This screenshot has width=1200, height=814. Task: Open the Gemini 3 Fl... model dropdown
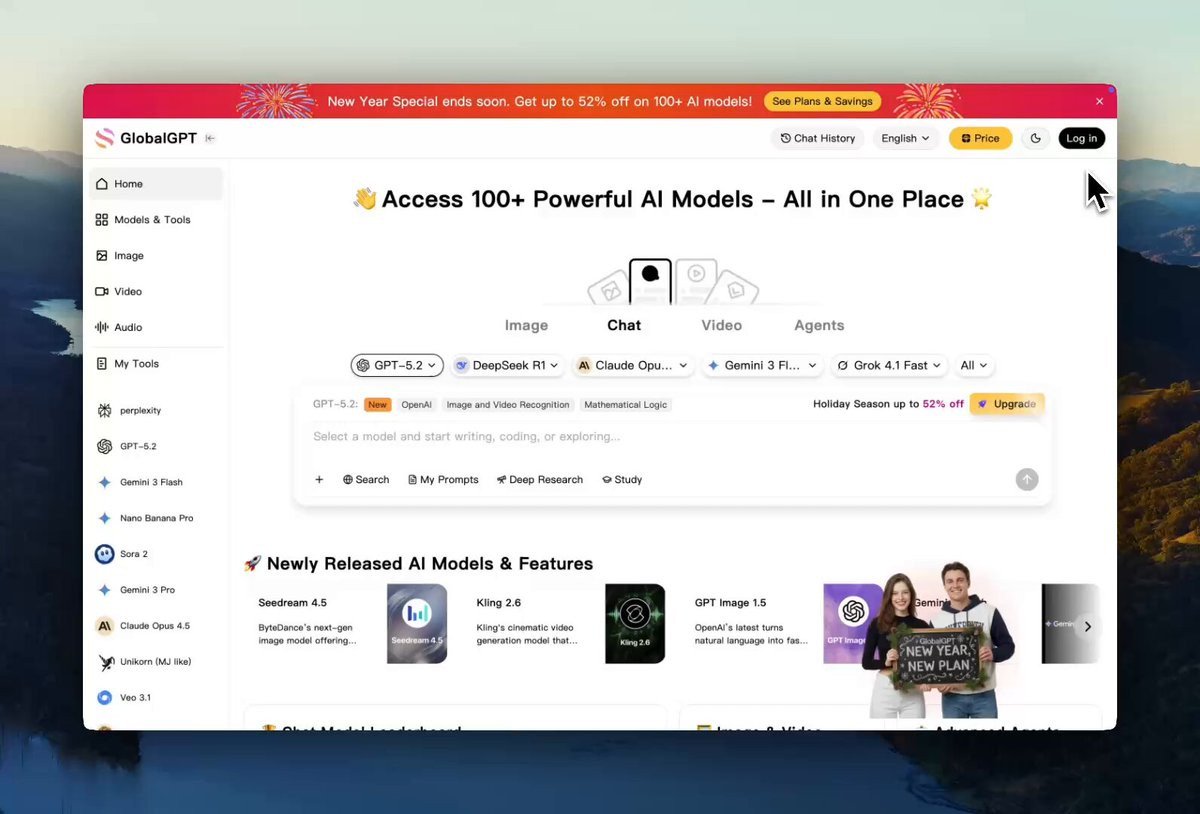coord(762,366)
